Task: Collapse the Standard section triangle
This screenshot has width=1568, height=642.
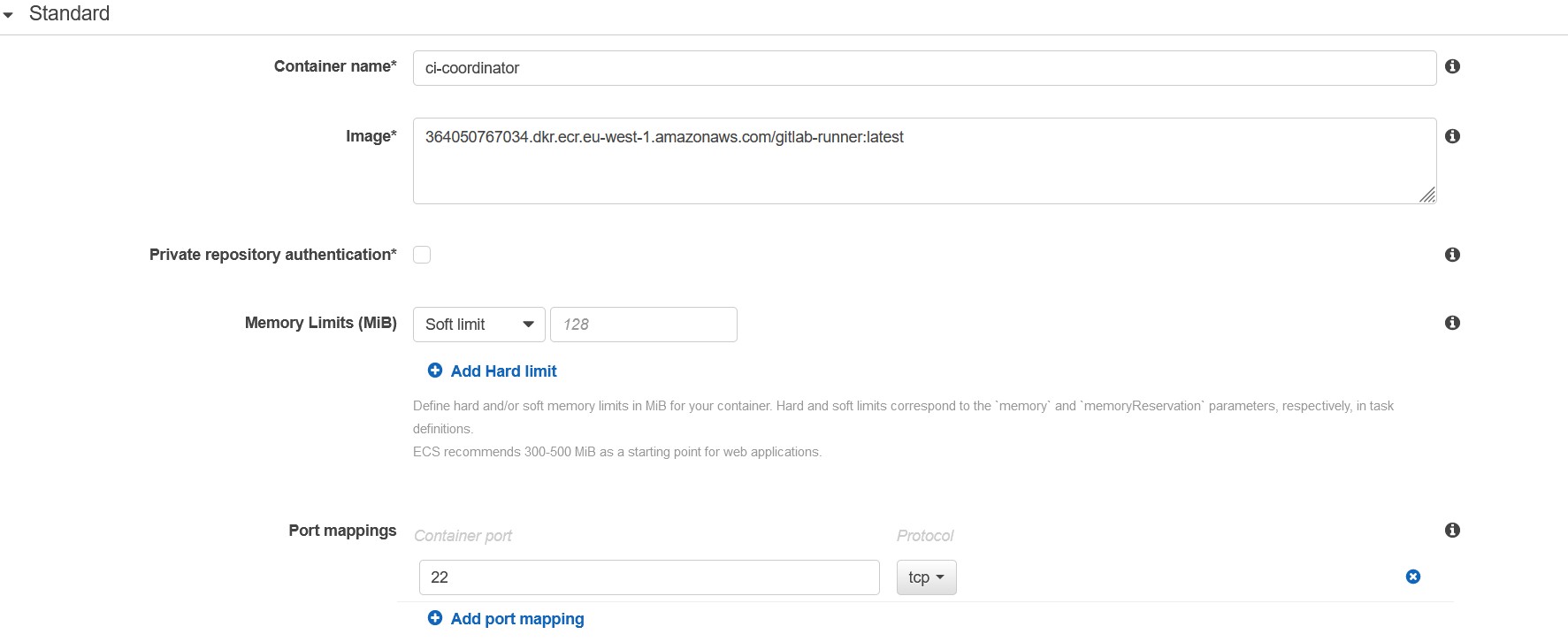Action: [9, 15]
